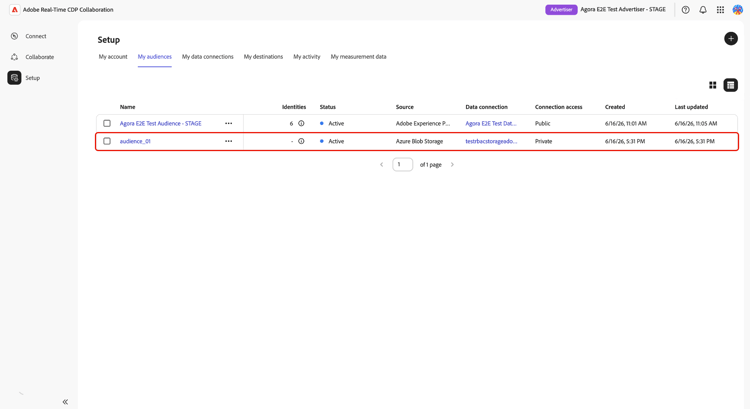Viewport: 750px width, 409px height.
Task: Open Agora E2E Test Dat... data connection link
Action: point(491,123)
